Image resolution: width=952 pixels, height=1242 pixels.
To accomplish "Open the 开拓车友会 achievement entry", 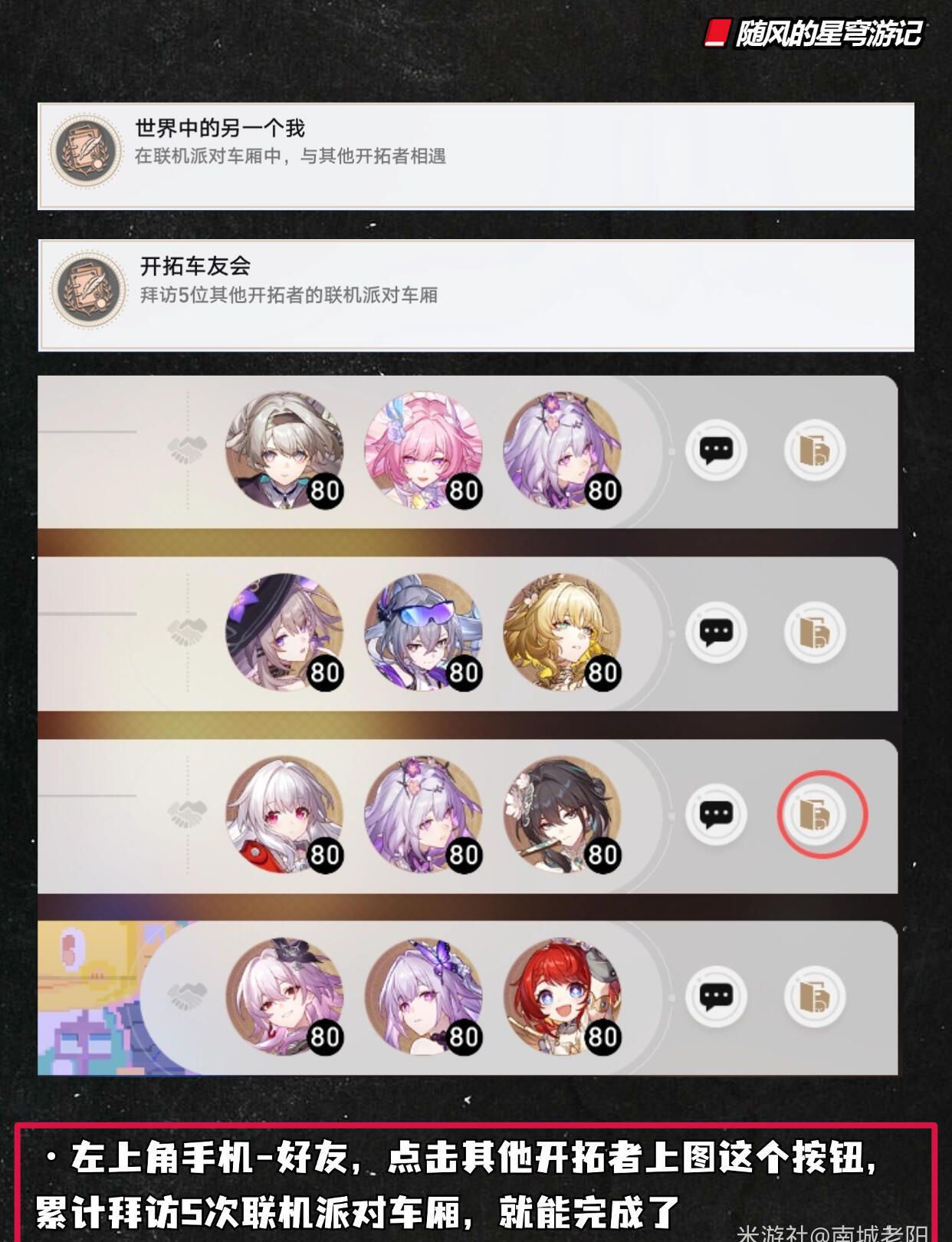I will [476, 295].
